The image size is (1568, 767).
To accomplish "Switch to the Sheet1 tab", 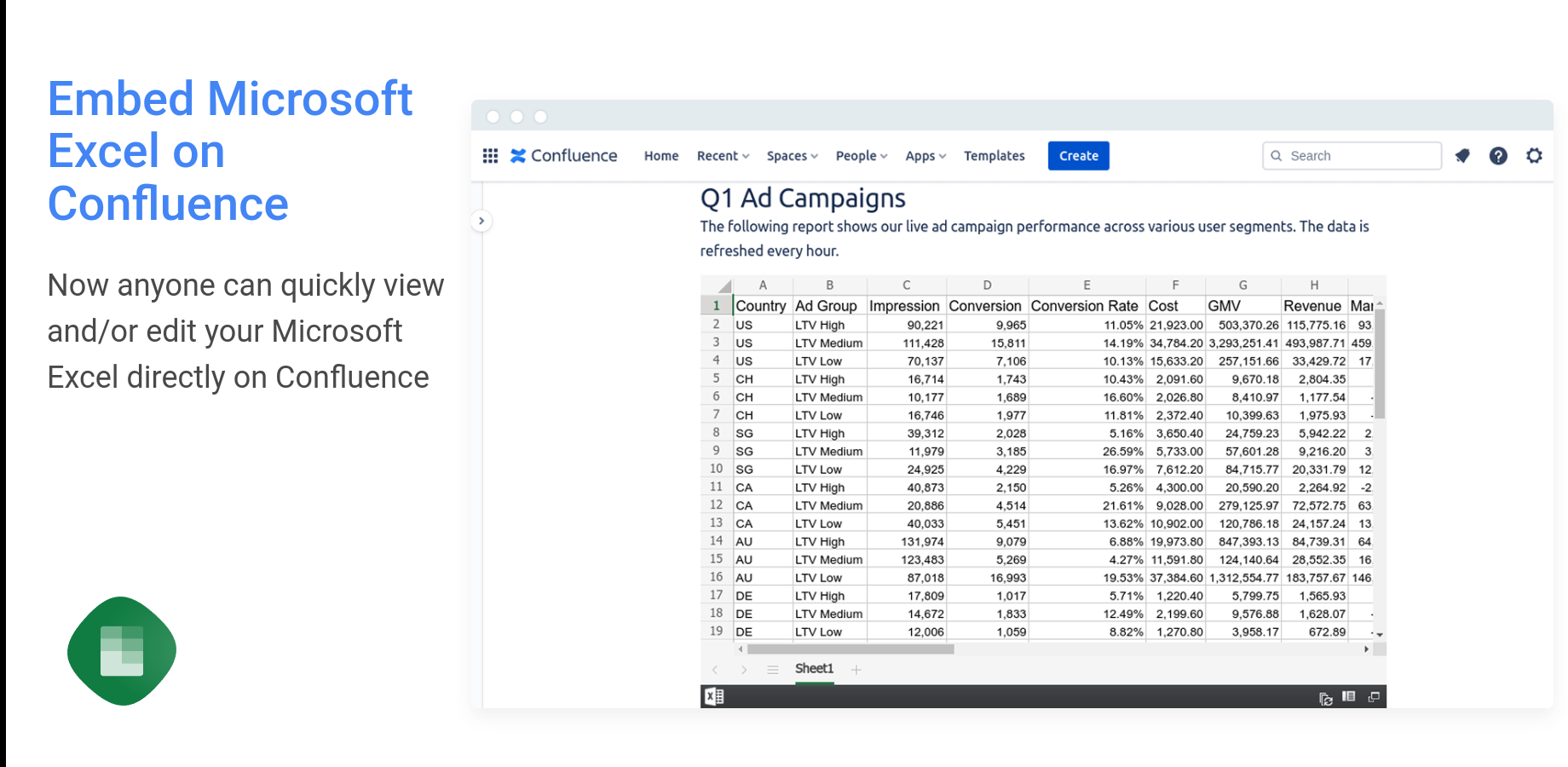I will (x=814, y=669).
